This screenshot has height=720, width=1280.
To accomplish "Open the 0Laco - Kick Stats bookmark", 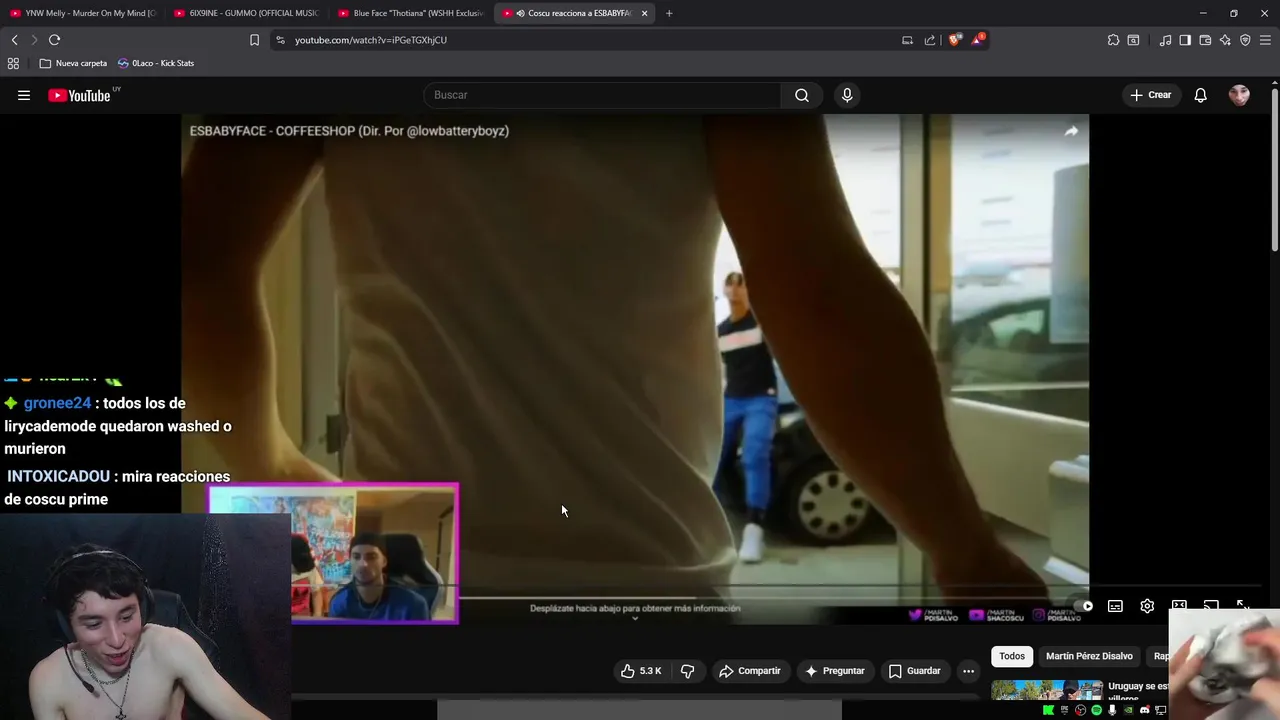I will 156,63.
